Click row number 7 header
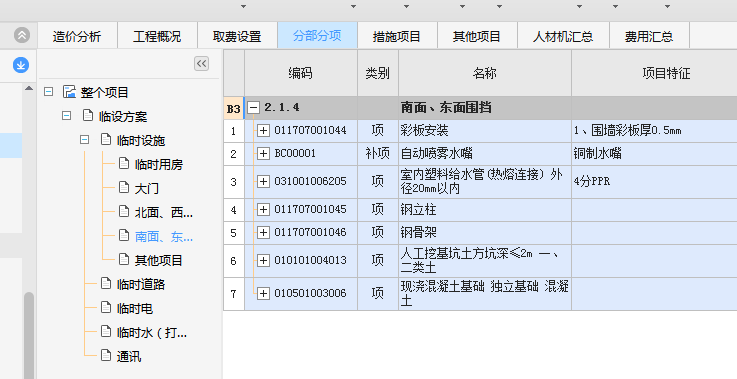 (x=234, y=294)
